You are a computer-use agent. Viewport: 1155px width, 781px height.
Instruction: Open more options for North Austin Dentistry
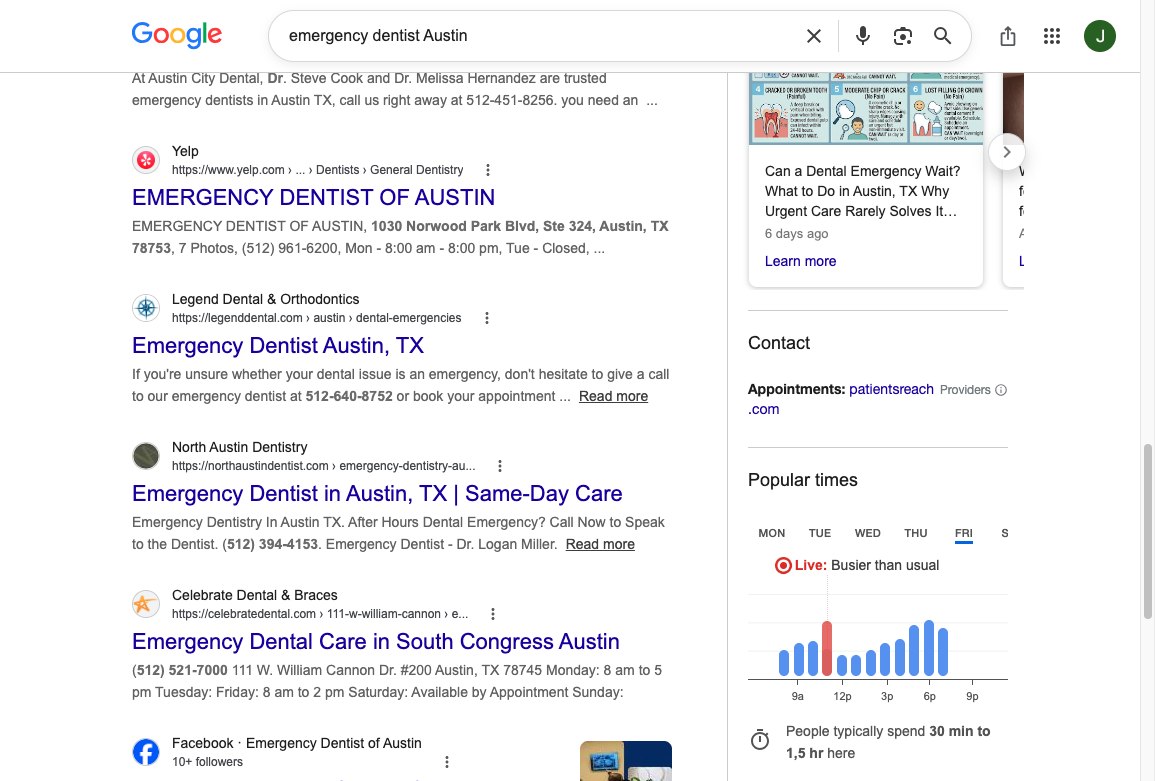pyautogui.click(x=499, y=466)
